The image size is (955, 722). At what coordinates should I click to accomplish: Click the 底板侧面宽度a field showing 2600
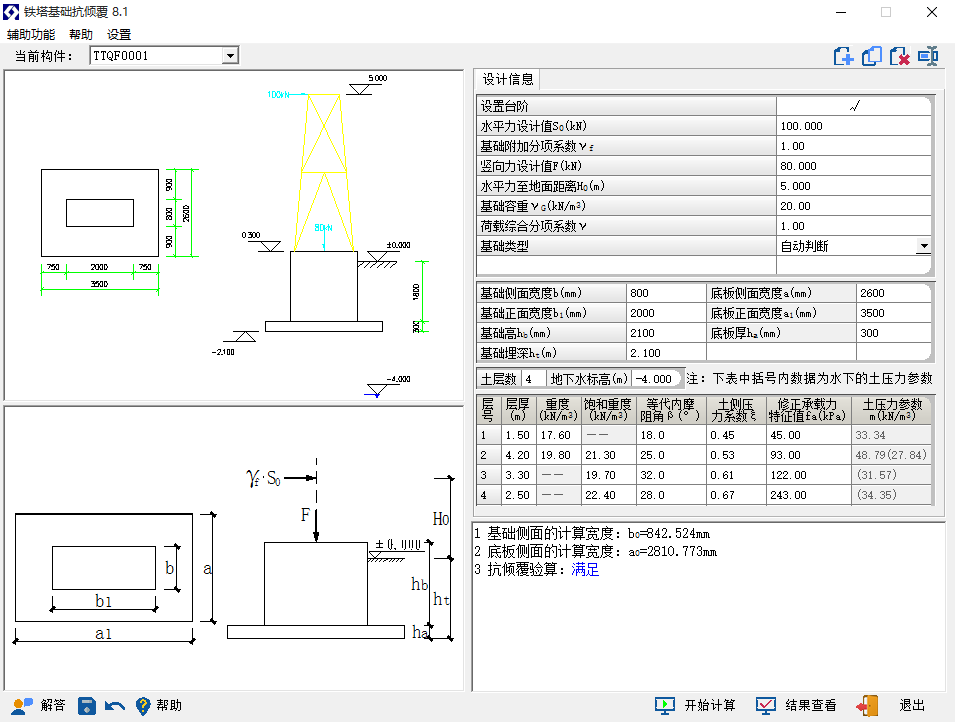click(x=894, y=293)
